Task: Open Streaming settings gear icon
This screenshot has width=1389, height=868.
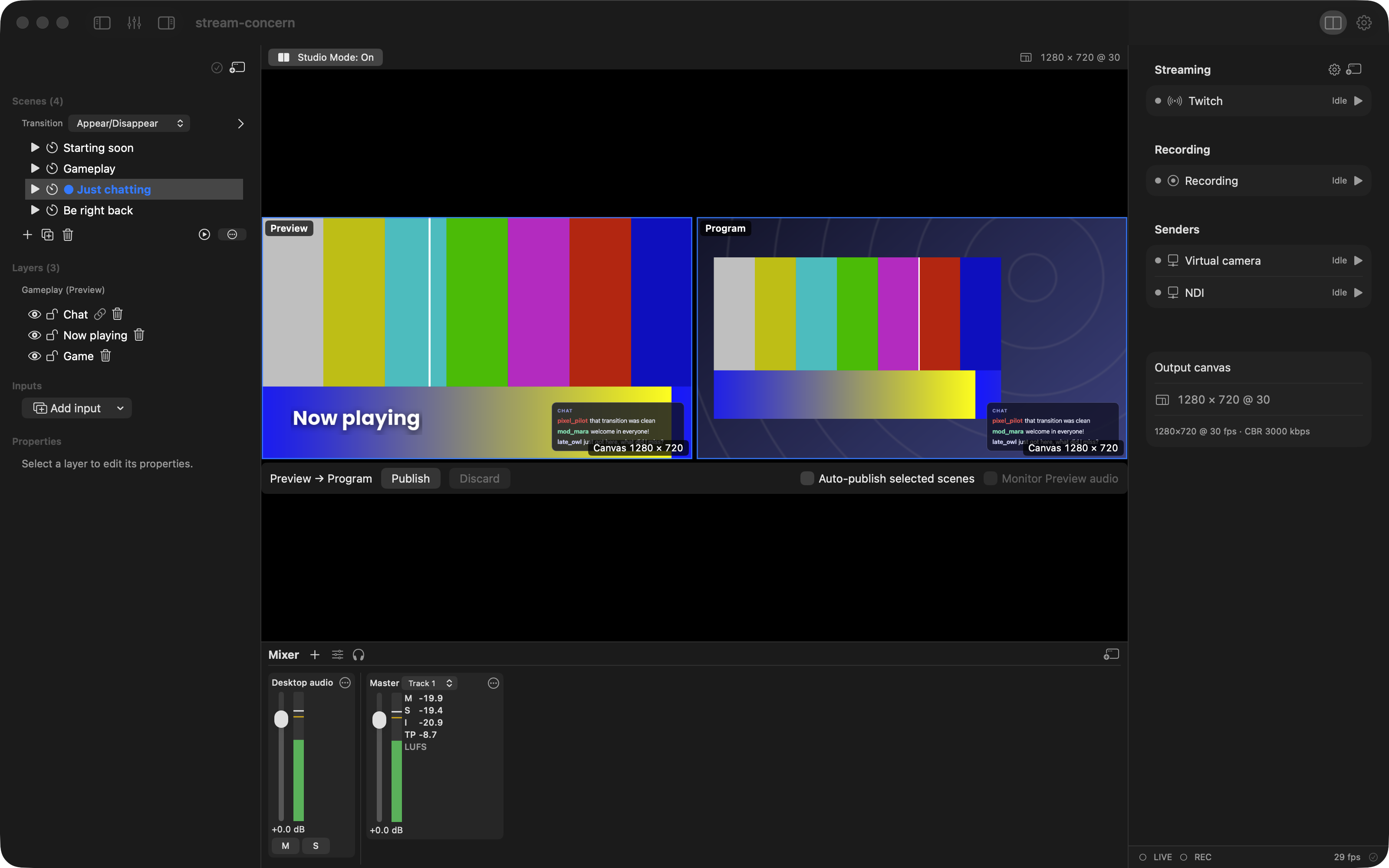Action: 1334,69
